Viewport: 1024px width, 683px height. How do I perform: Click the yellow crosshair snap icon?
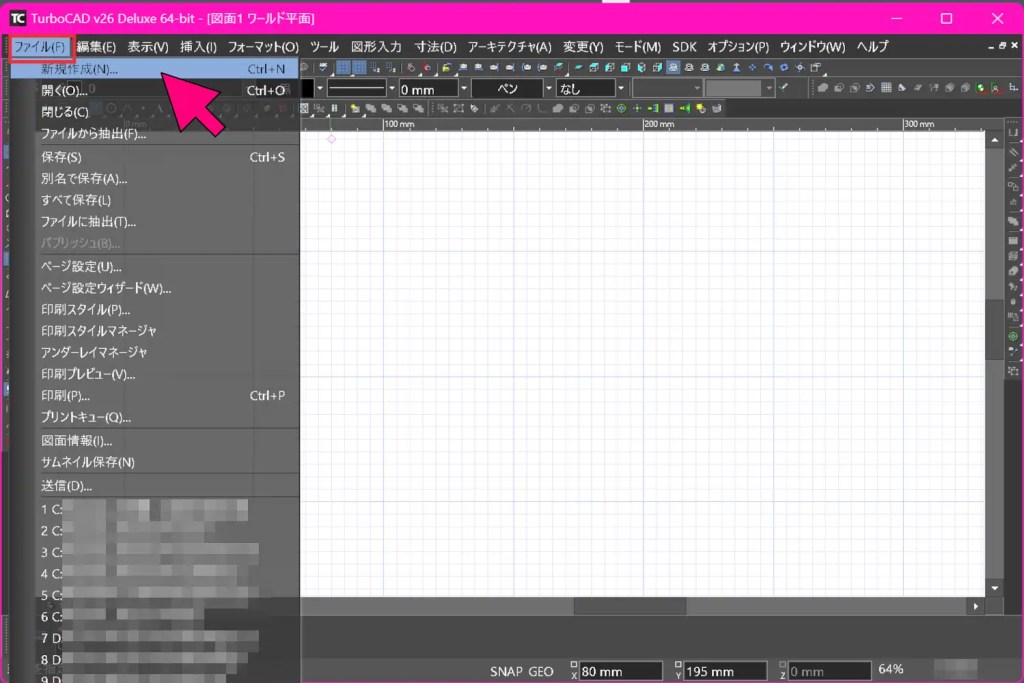pos(637,108)
